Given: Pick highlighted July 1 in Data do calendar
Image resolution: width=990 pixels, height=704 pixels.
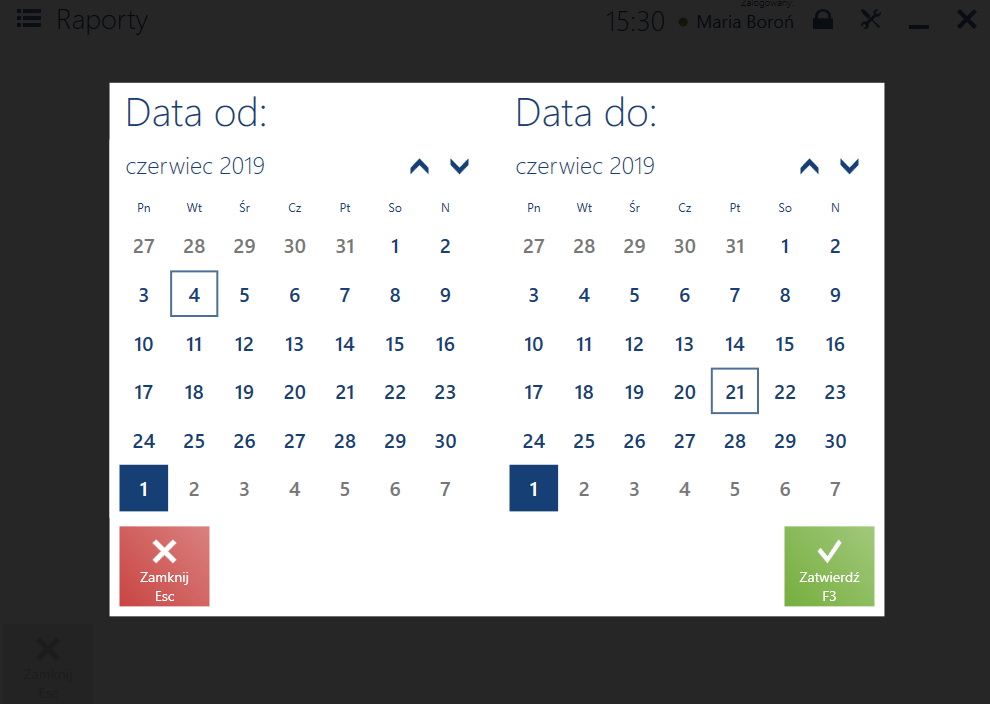Looking at the screenshot, I should pos(534,489).
